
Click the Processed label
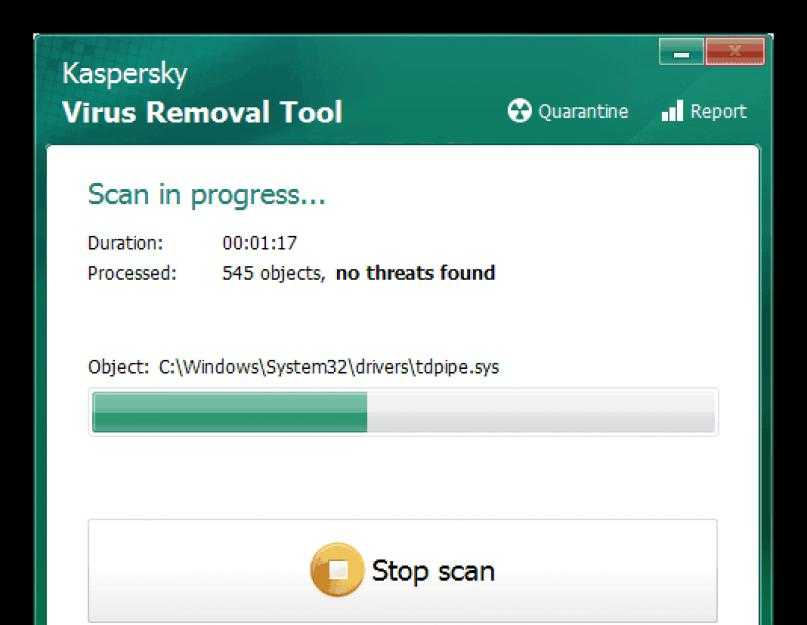132,273
